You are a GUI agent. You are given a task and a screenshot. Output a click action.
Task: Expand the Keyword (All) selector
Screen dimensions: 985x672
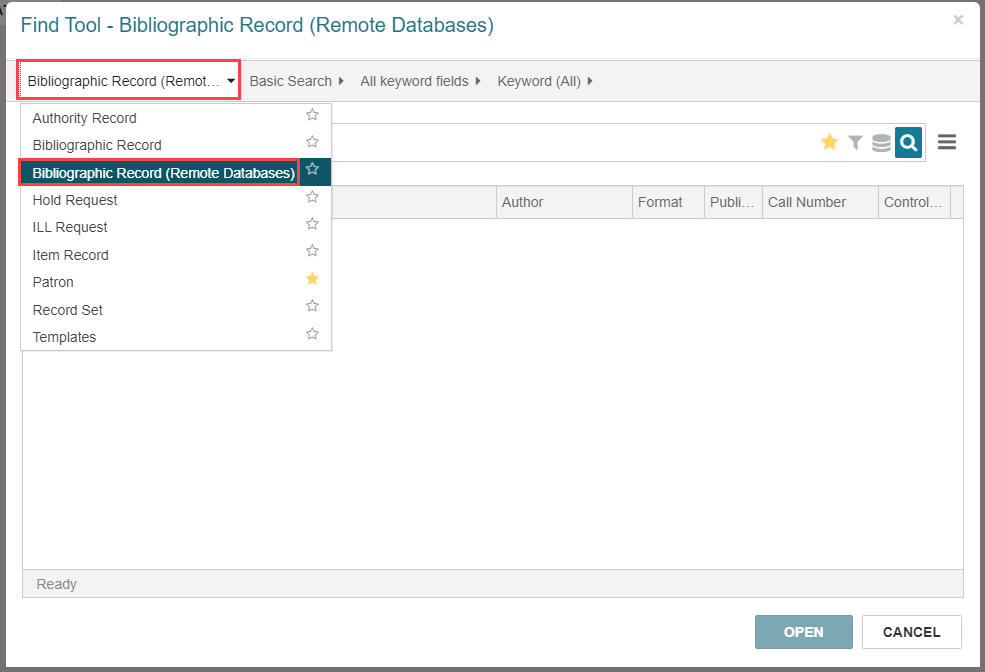[x=545, y=81]
